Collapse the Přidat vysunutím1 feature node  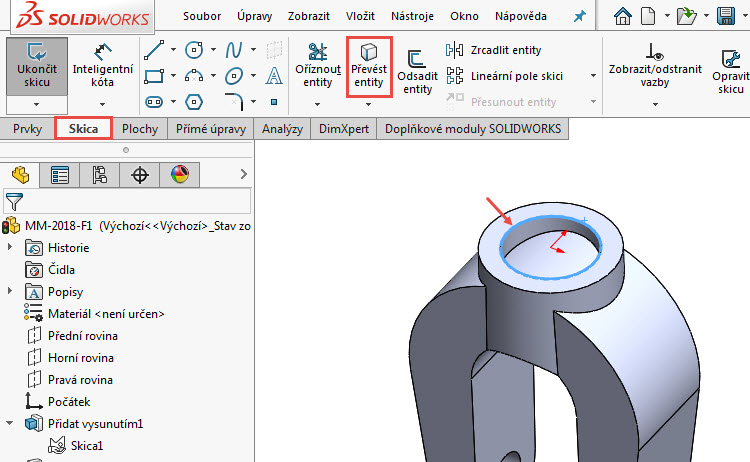pyautogui.click(x=10, y=423)
